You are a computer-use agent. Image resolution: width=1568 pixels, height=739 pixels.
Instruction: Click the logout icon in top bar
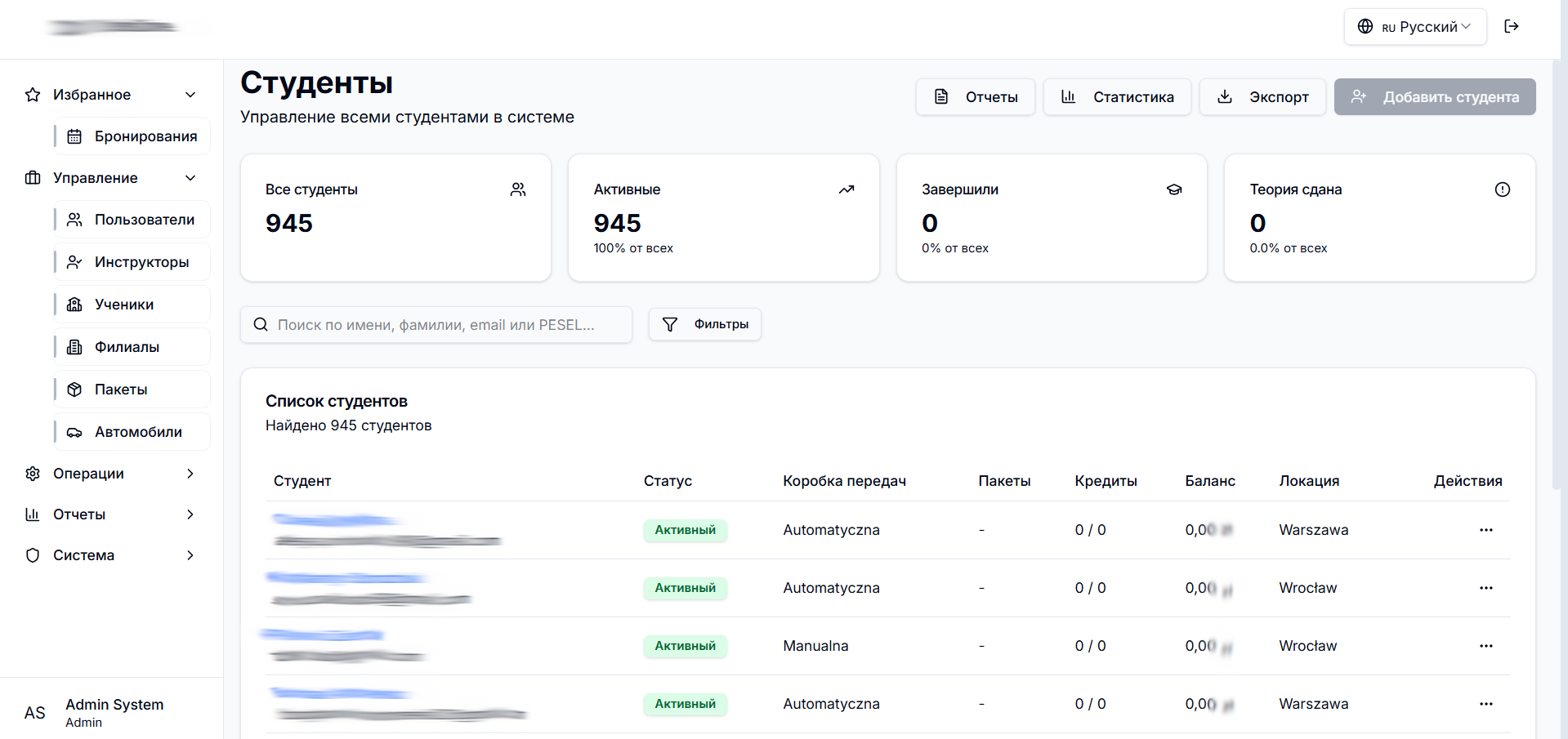coord(1512,25)
